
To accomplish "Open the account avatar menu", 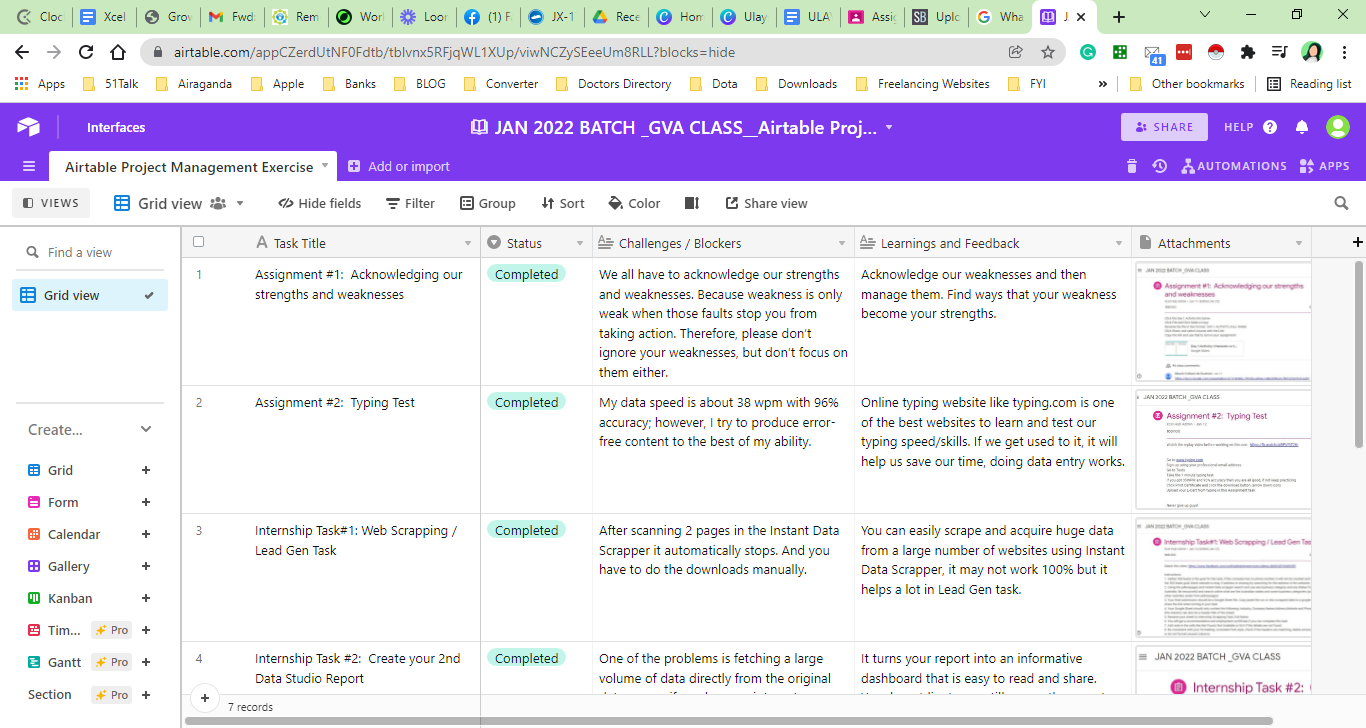I will 1337,127.
